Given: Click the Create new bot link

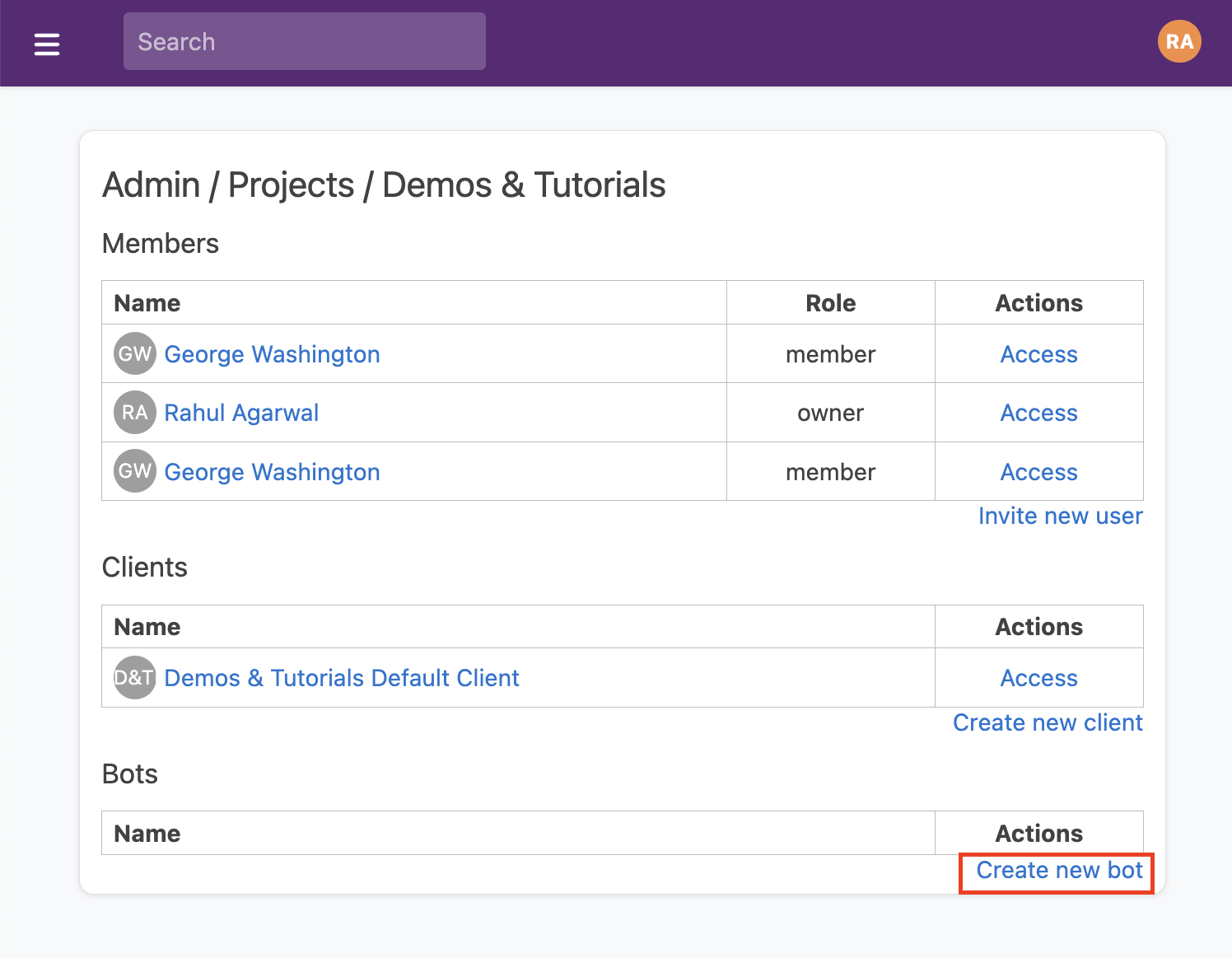Looking at the screenshot, I should (1059, 871).
